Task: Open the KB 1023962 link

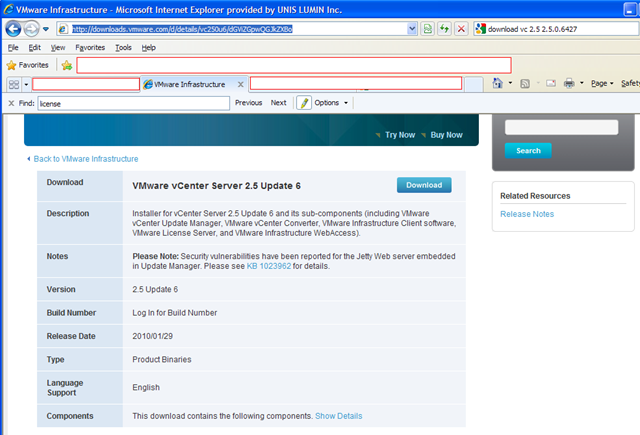Action: 269,266
